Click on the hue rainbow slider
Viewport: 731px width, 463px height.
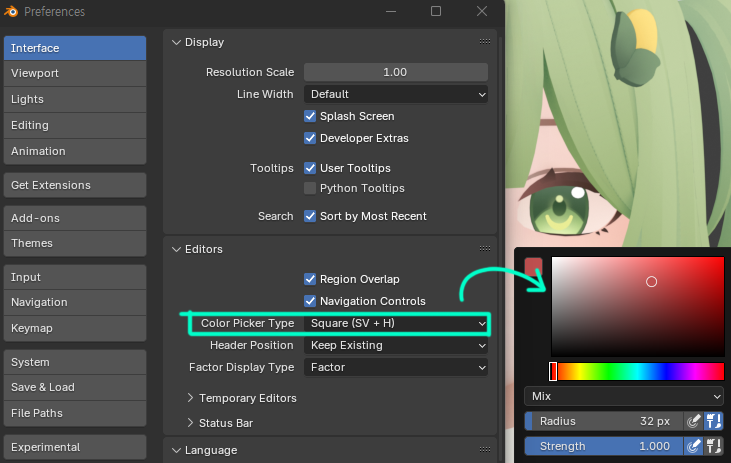637,372
